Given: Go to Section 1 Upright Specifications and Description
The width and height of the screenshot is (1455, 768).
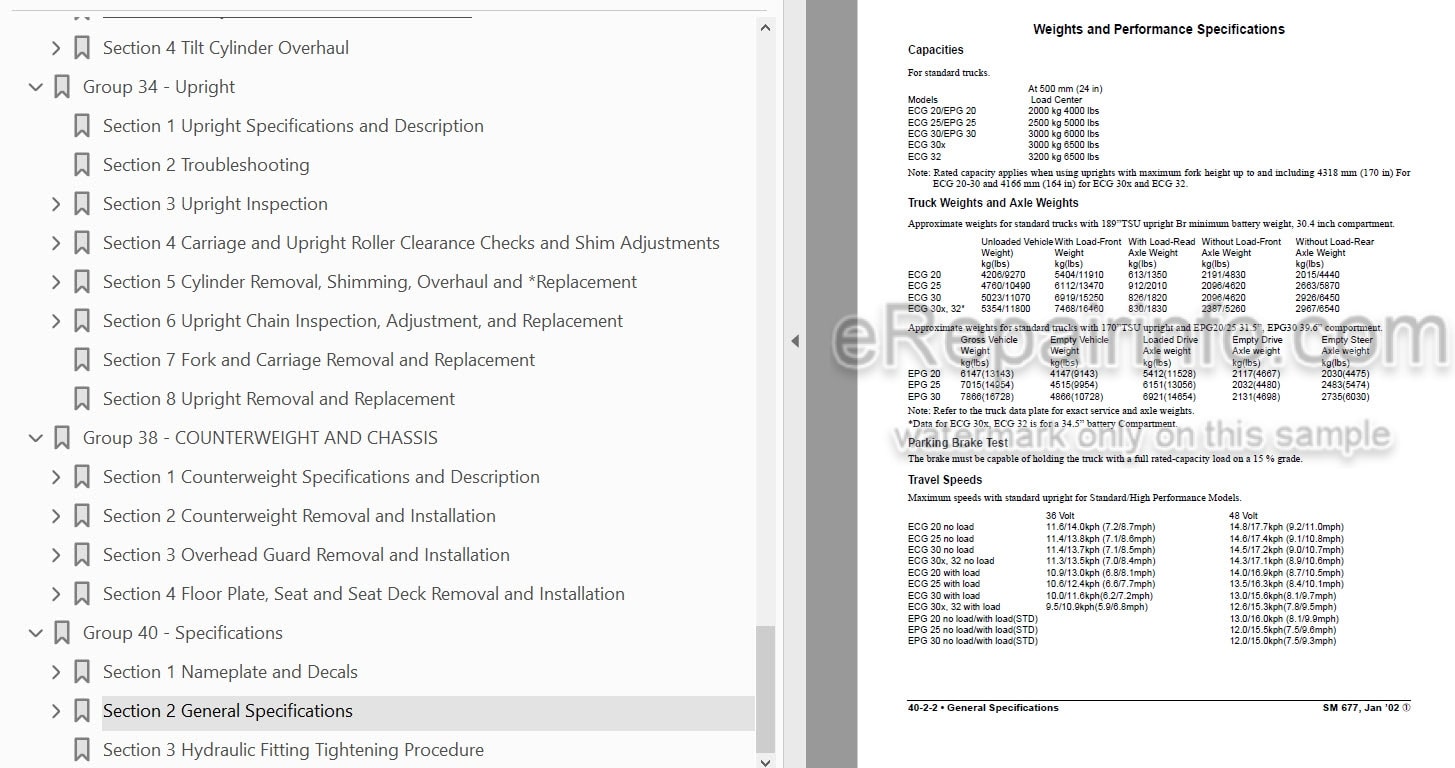Looking at the screenshot, I should [x=293, y=126].
